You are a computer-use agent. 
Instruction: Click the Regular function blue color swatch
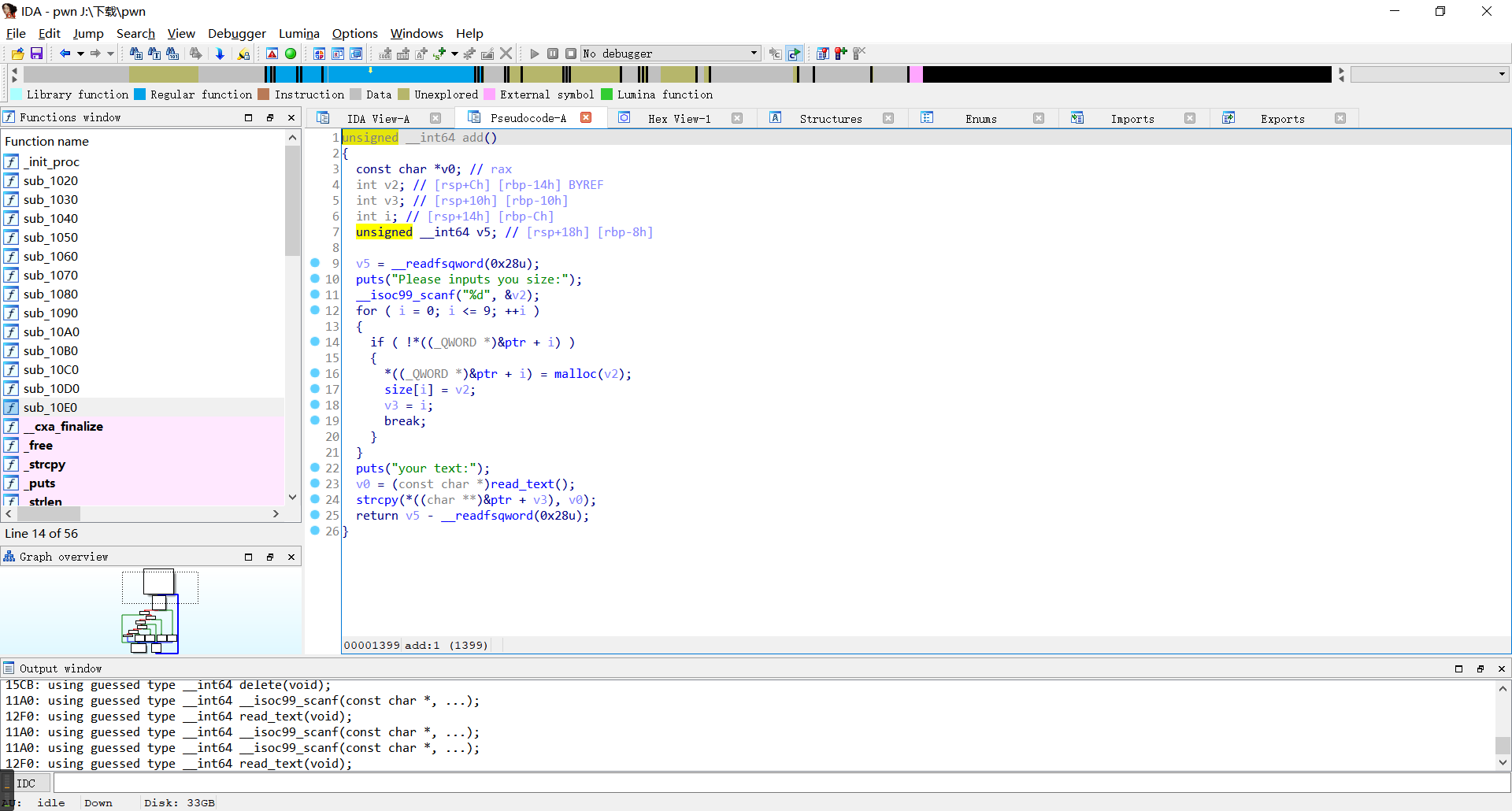click(x=139, y=94)
